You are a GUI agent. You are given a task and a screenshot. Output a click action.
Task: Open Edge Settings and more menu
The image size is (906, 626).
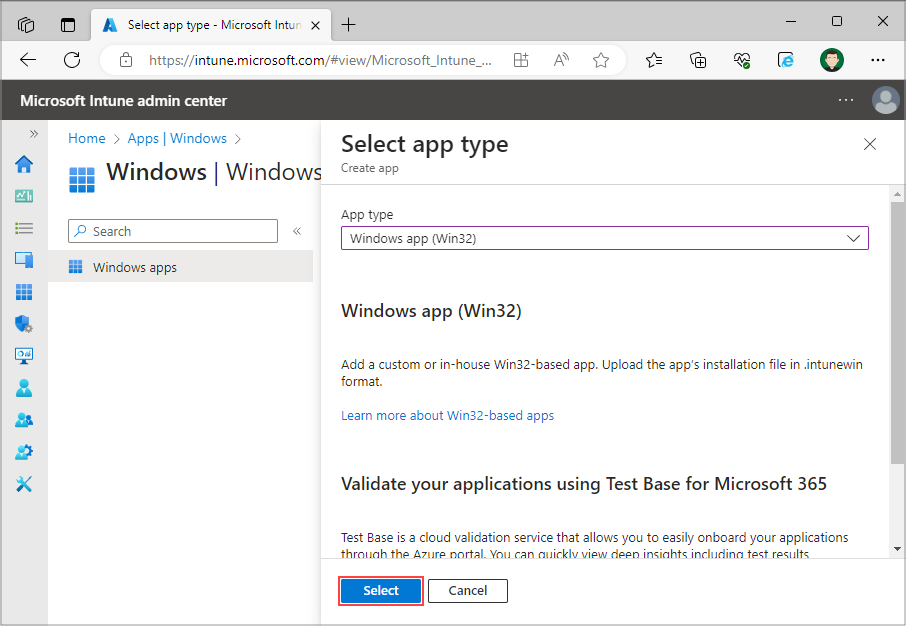pos(878,60)
